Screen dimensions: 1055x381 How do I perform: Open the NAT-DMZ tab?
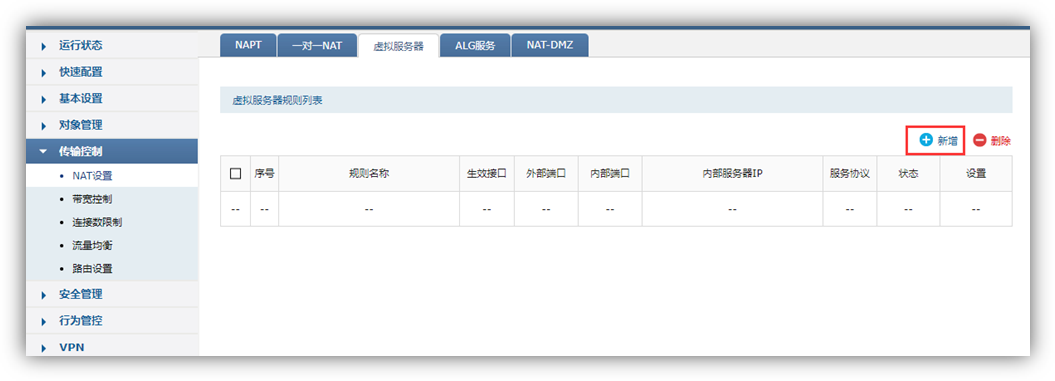pos(550,45)
